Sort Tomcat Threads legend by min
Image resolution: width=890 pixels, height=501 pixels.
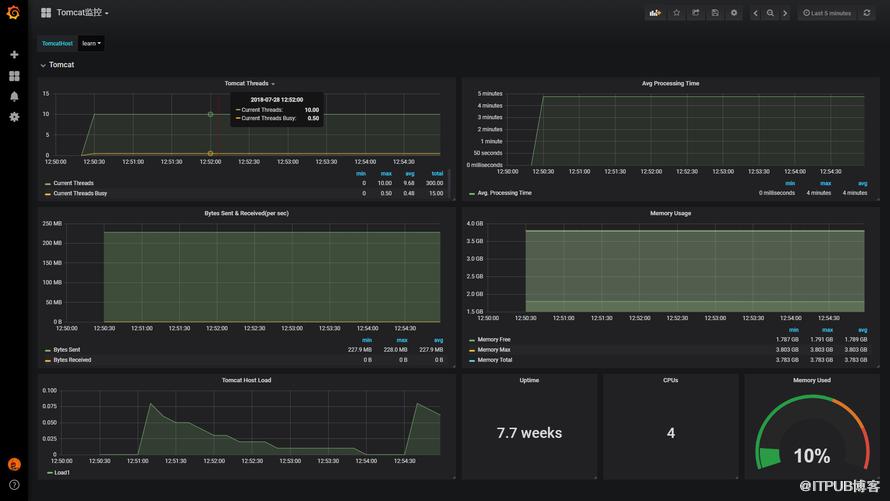361,174
